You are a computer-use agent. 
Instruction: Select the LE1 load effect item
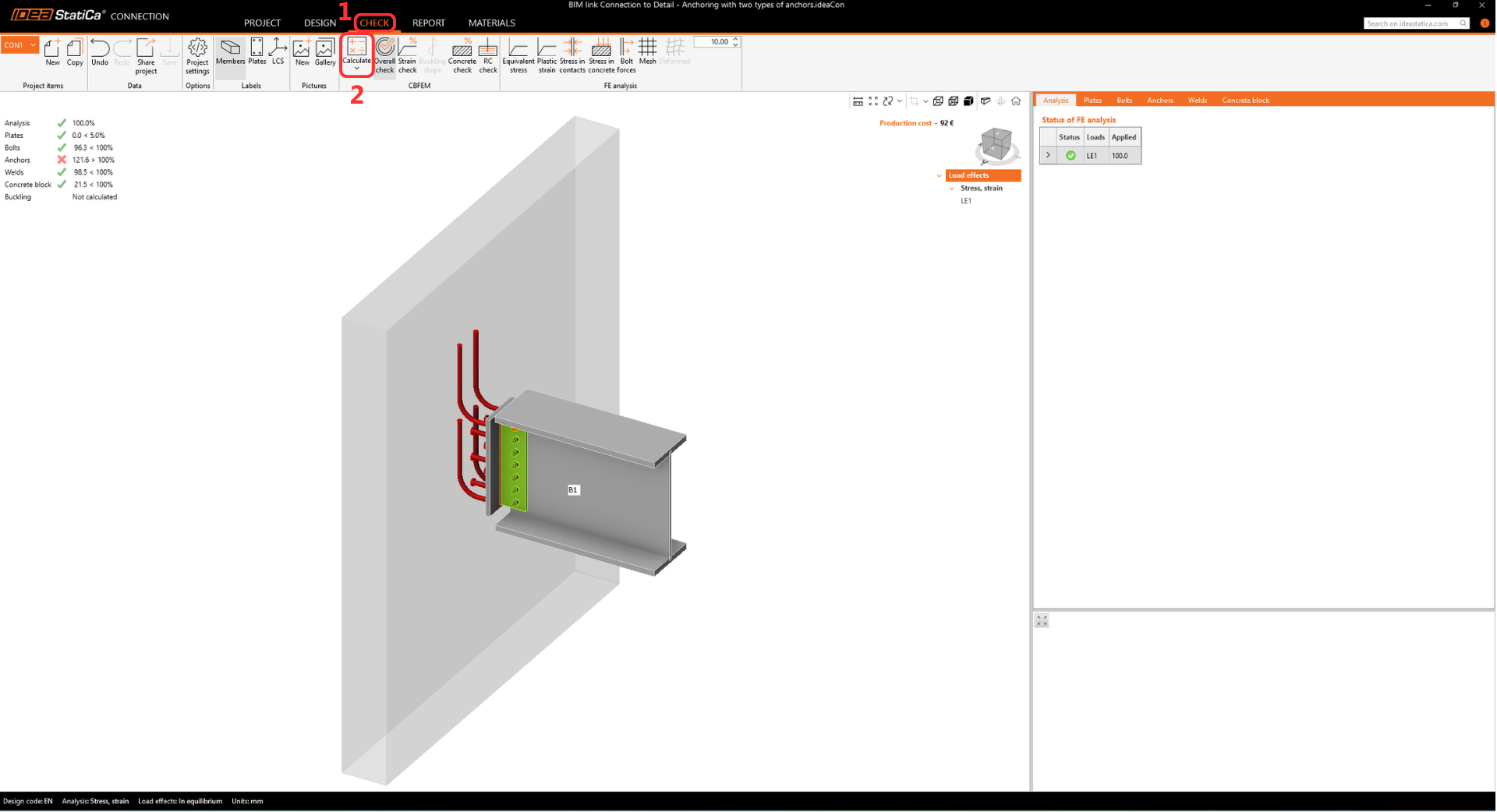tap(966, 201)
